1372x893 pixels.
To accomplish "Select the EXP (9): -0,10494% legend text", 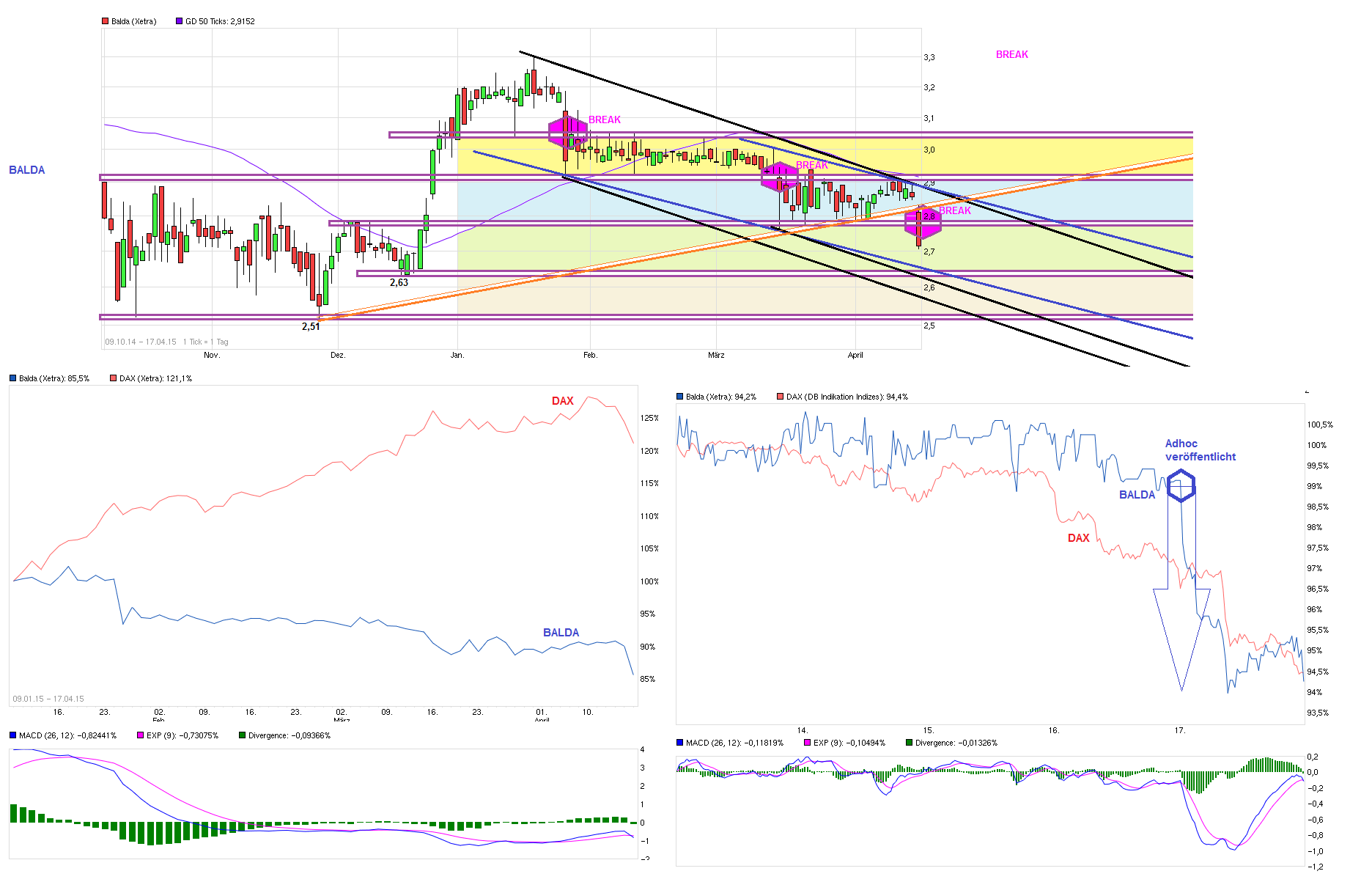I will pyautogui.click(x=849, y=743).
